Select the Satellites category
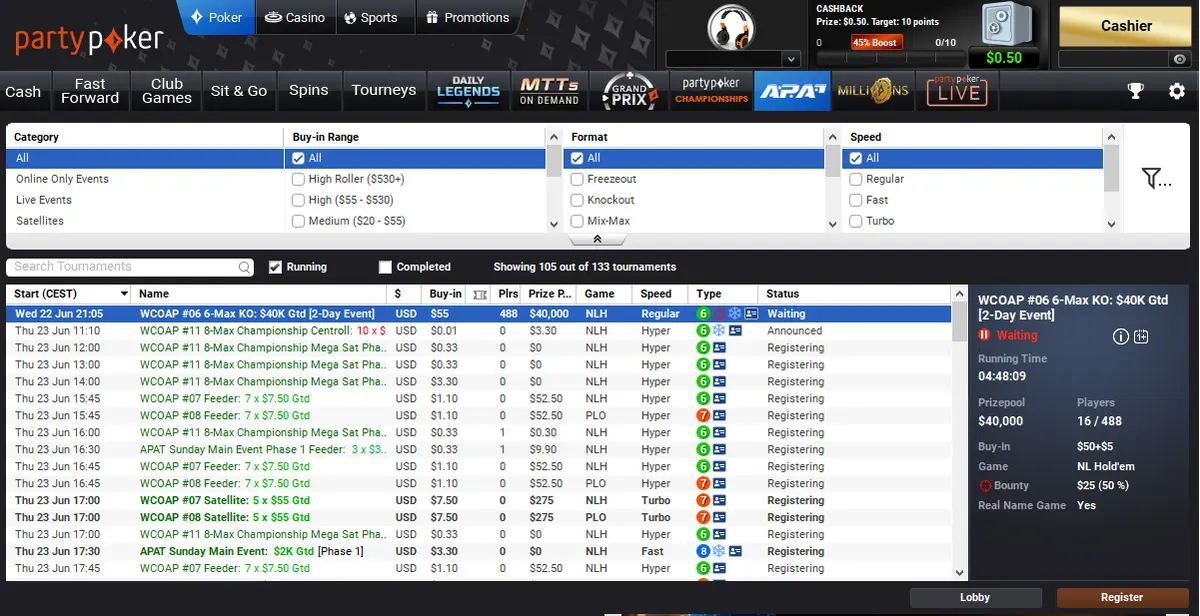The height and width of the screenshot is (616, 1200). click(x=40, y=221)
